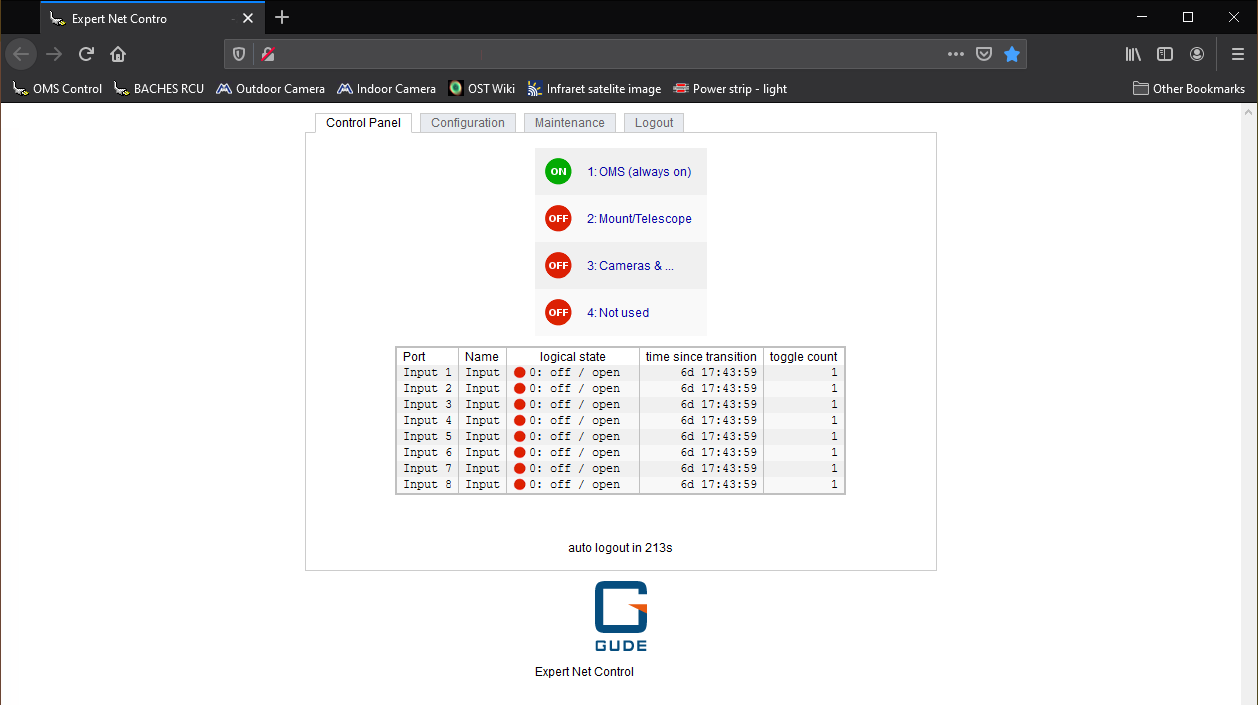This screenshot has width=1258, height=705.
Task: Expand the Other Bookmarks folder
Action: (x=1188, y=89)
